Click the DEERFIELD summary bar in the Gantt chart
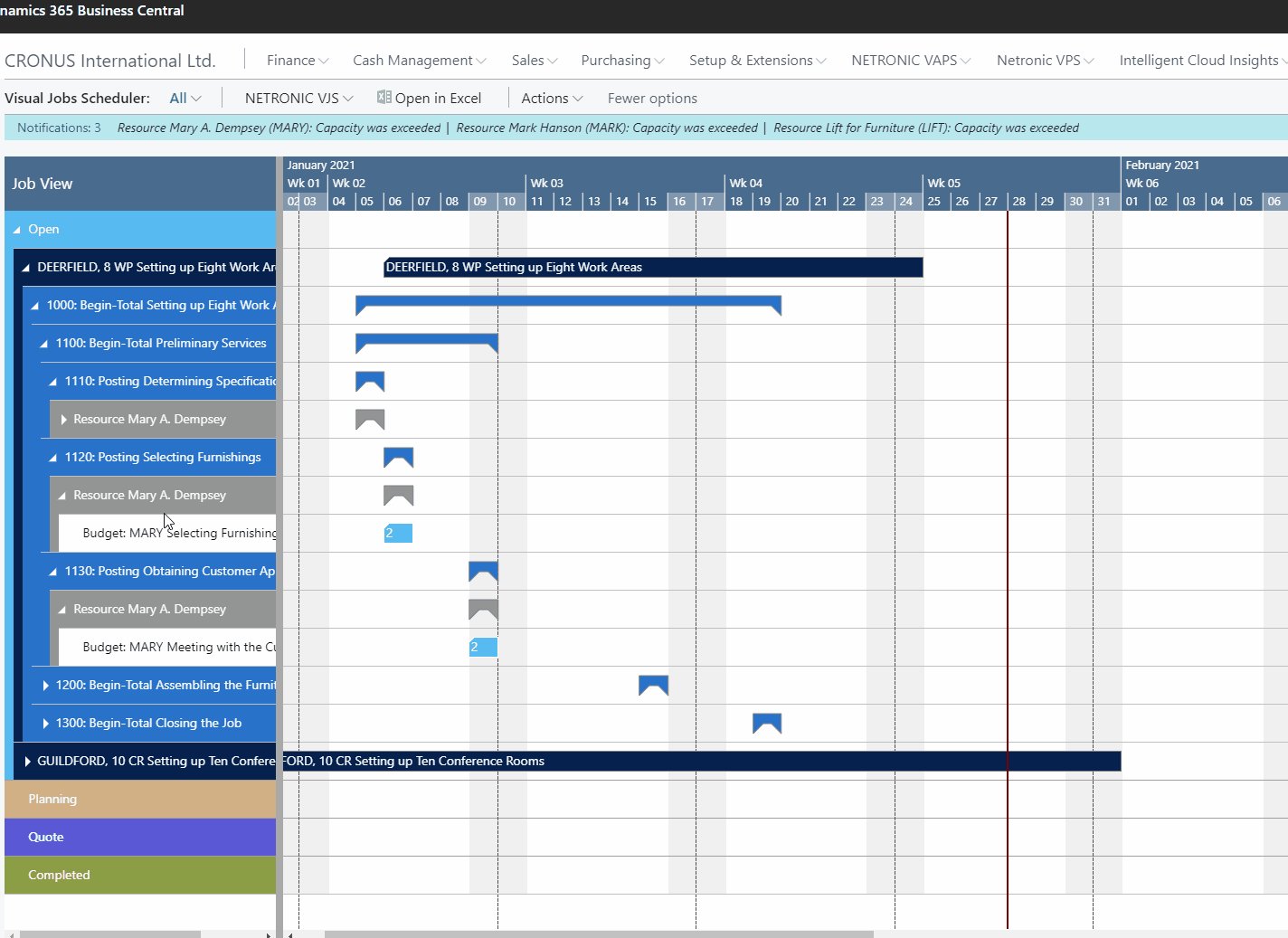This screenshot has width=1288, height=938. [x=651, y=267]
